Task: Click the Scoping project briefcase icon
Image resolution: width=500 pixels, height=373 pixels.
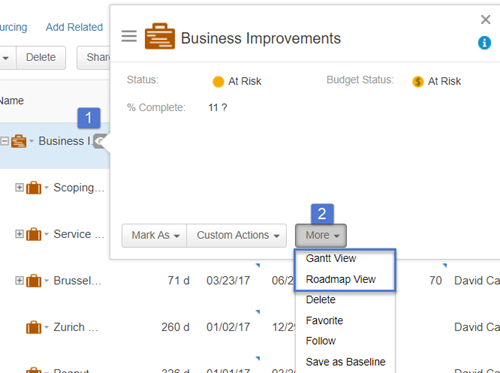Action: coord(34,188)
